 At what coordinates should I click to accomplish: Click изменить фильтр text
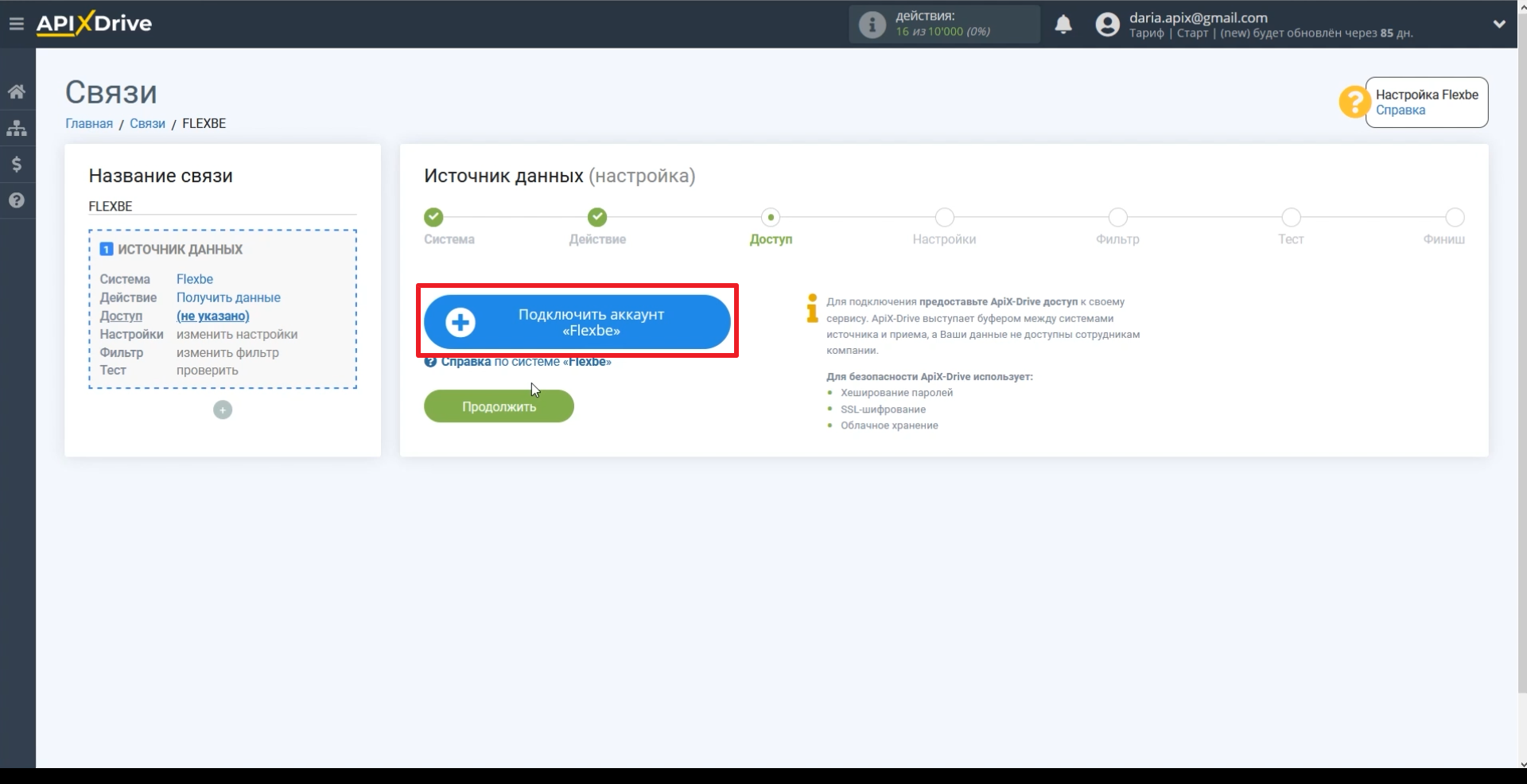[x=227, y=352]
